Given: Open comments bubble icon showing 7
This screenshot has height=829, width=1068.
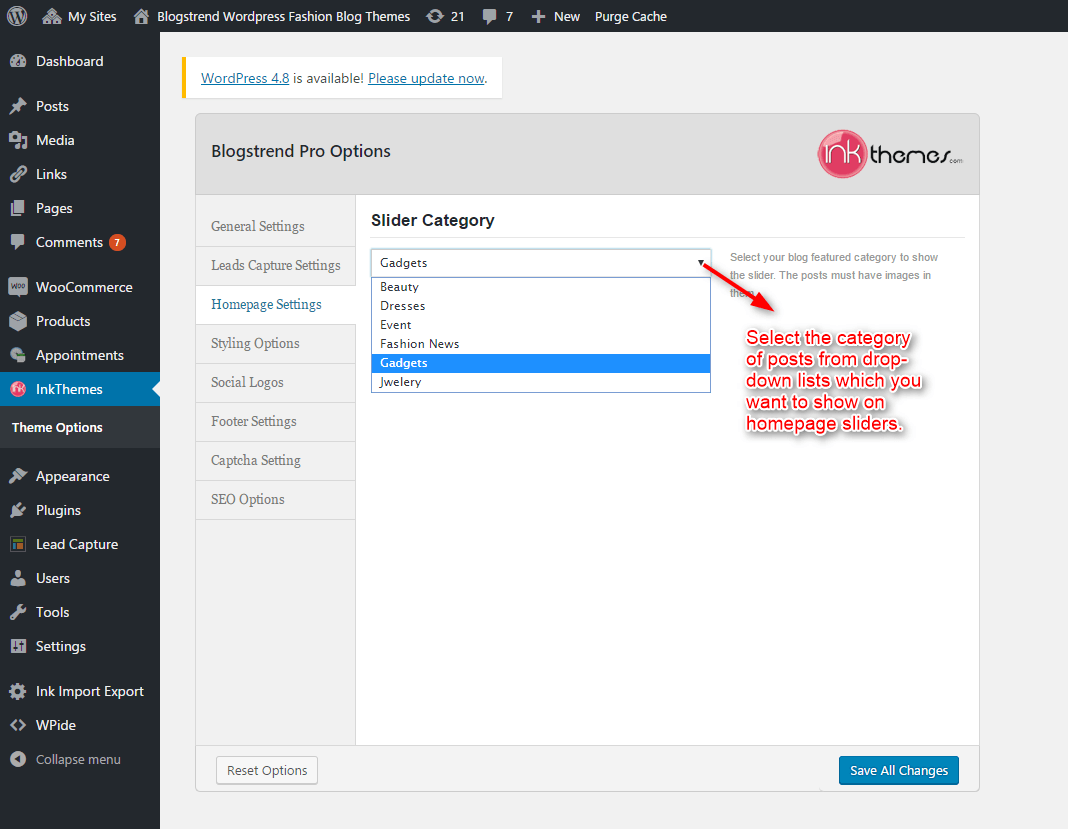Looking at the screenshot, I should [x=489, y=16].
